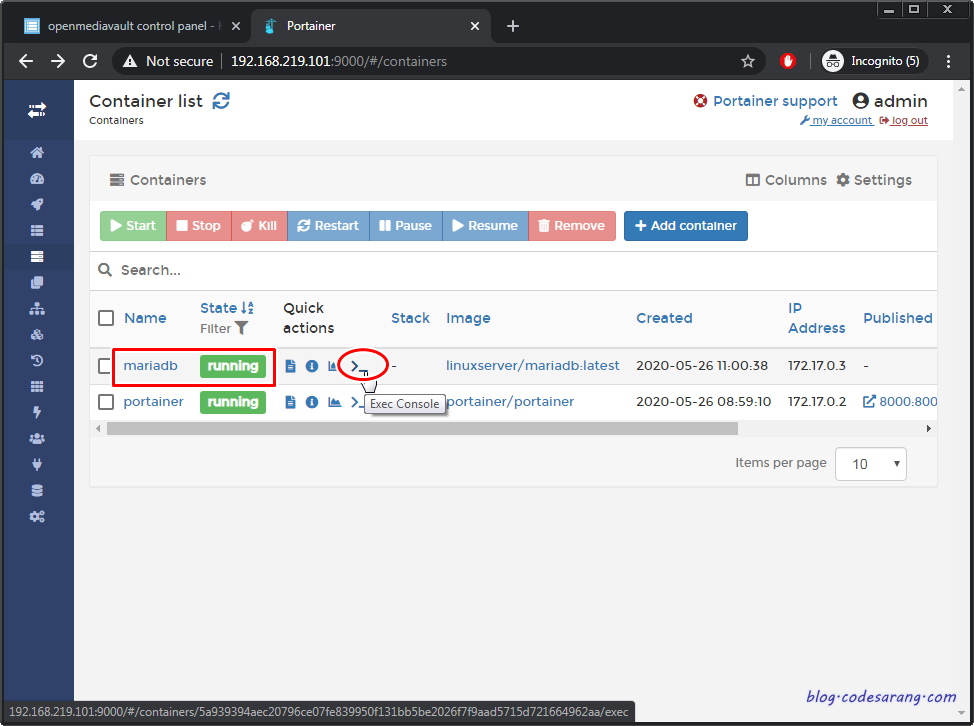Close the openmediavault browser tab
Image resolution: width=974 pixels, height=726 pixels.
click(235, 26)
